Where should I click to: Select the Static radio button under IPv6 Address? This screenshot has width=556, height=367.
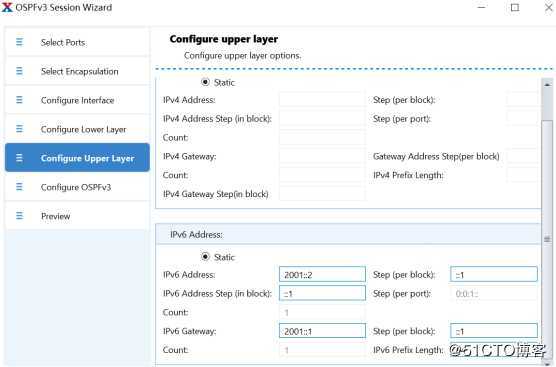click(x=205, y=256)
